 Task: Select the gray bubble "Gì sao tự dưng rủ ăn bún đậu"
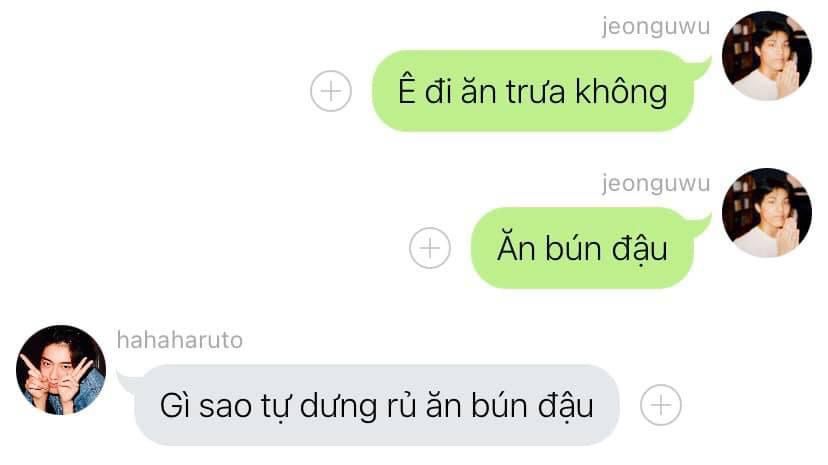[372, 405]
